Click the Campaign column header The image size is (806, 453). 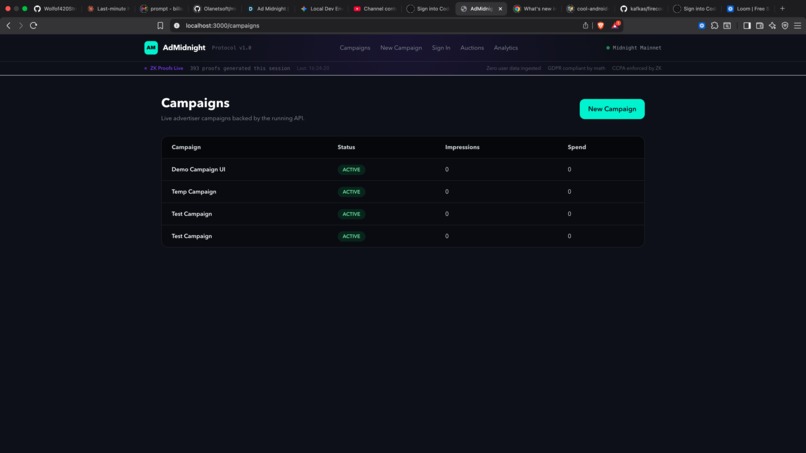coord(186,147)
